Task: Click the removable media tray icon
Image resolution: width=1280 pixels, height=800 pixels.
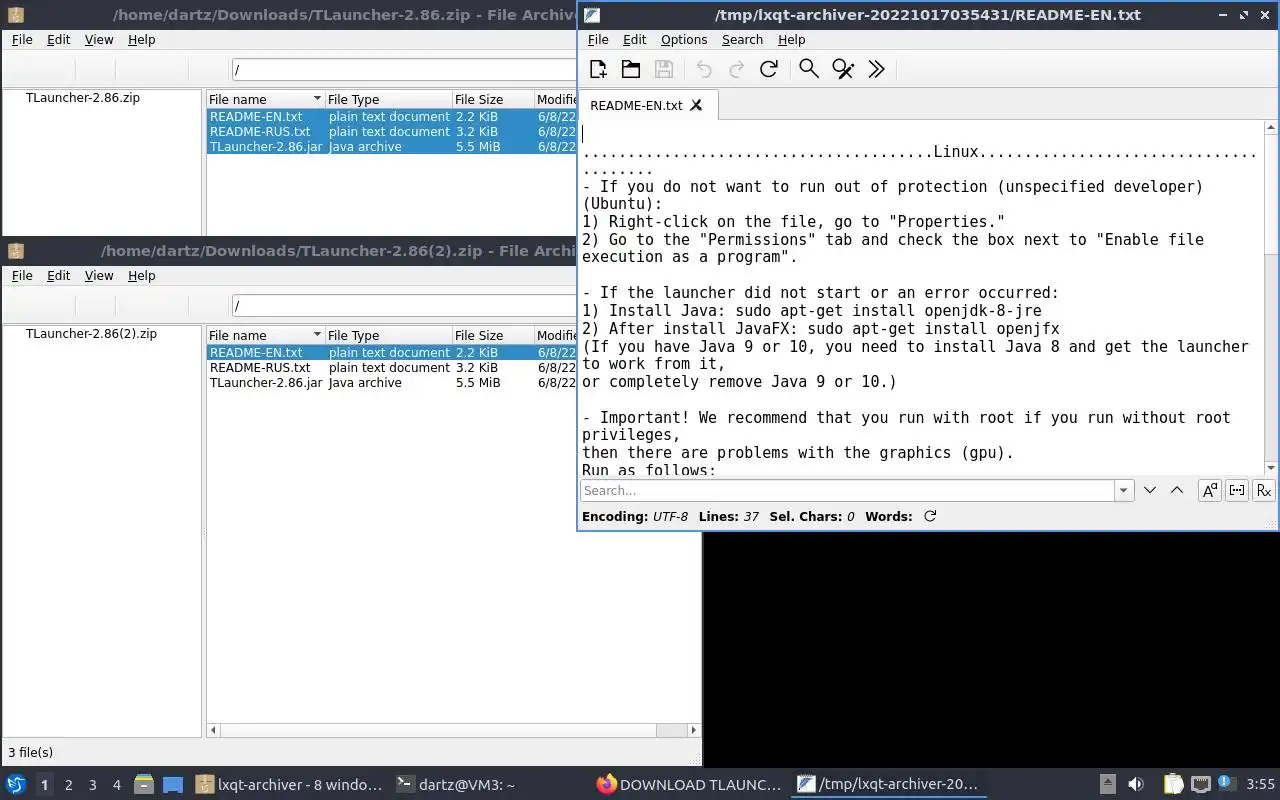Action: (1107, 784)
